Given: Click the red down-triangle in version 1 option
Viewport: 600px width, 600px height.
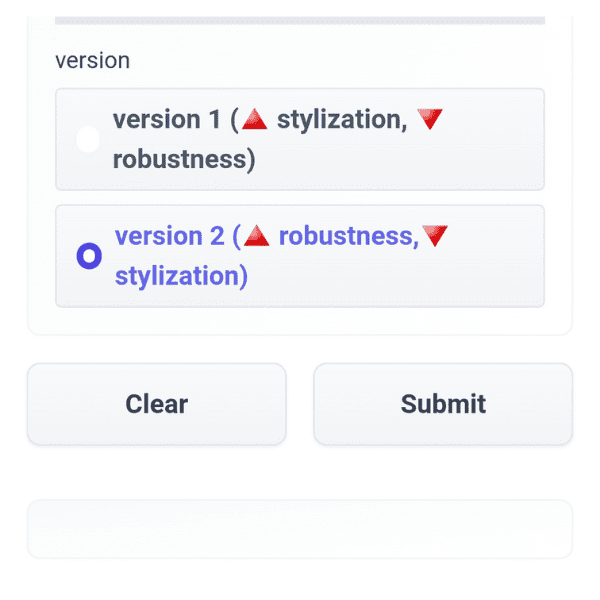Looking at the screenshot, I should click(430, 120).
